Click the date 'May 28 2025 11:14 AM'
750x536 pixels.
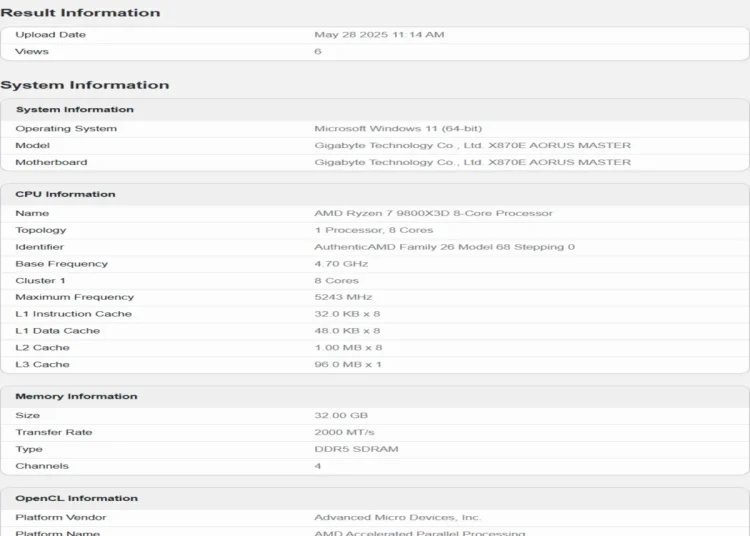click(379, 34)
